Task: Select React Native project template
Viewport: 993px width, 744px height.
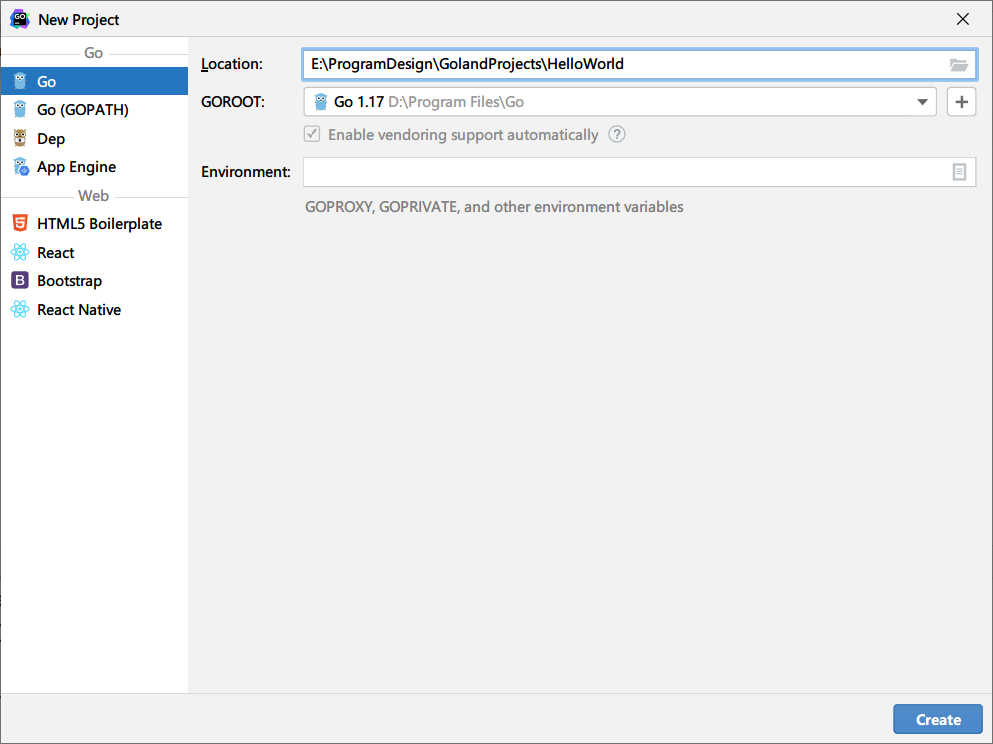Action: (x=78, y=310)
